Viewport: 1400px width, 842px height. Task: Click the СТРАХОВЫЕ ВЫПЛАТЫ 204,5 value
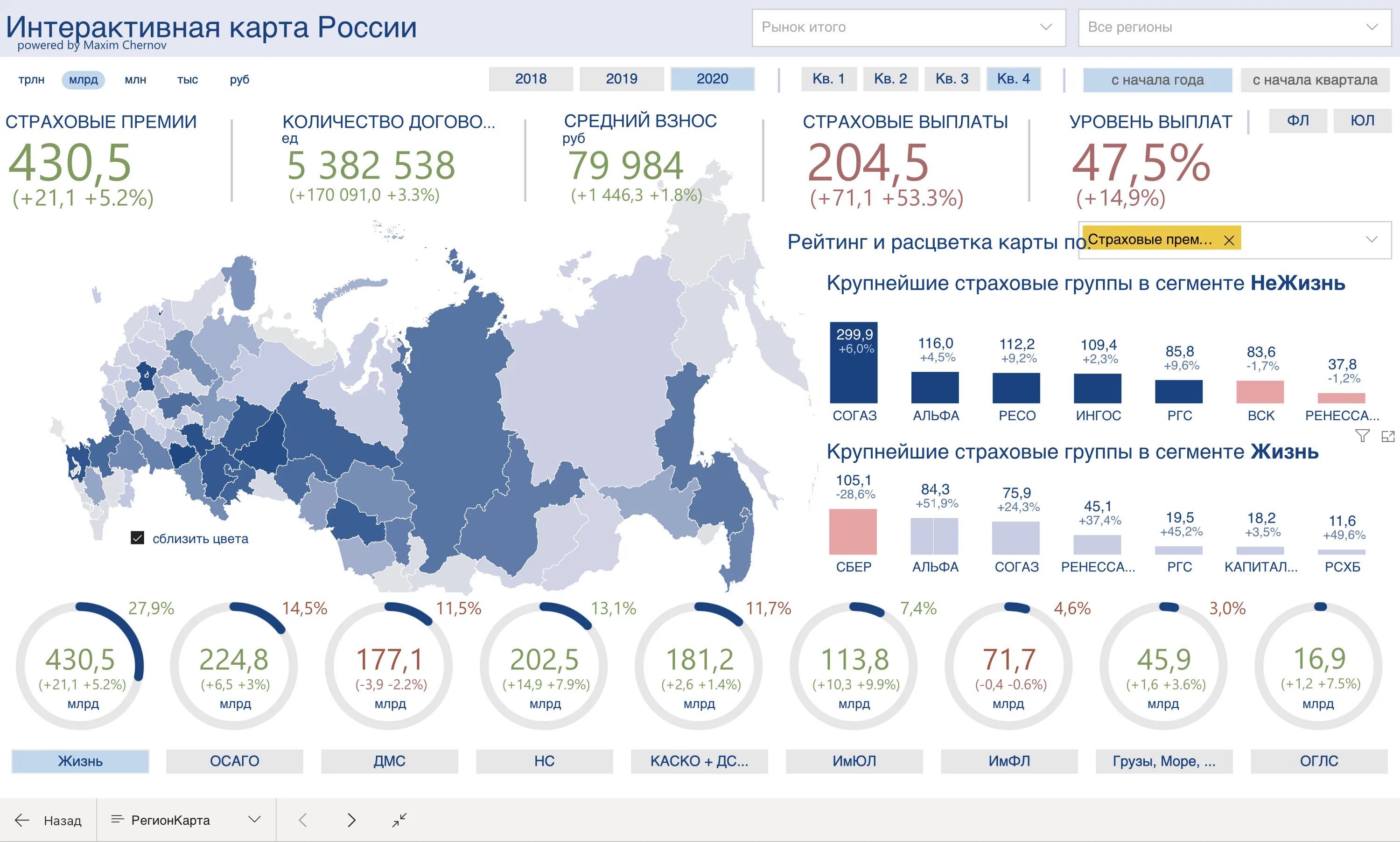(868, 163)
